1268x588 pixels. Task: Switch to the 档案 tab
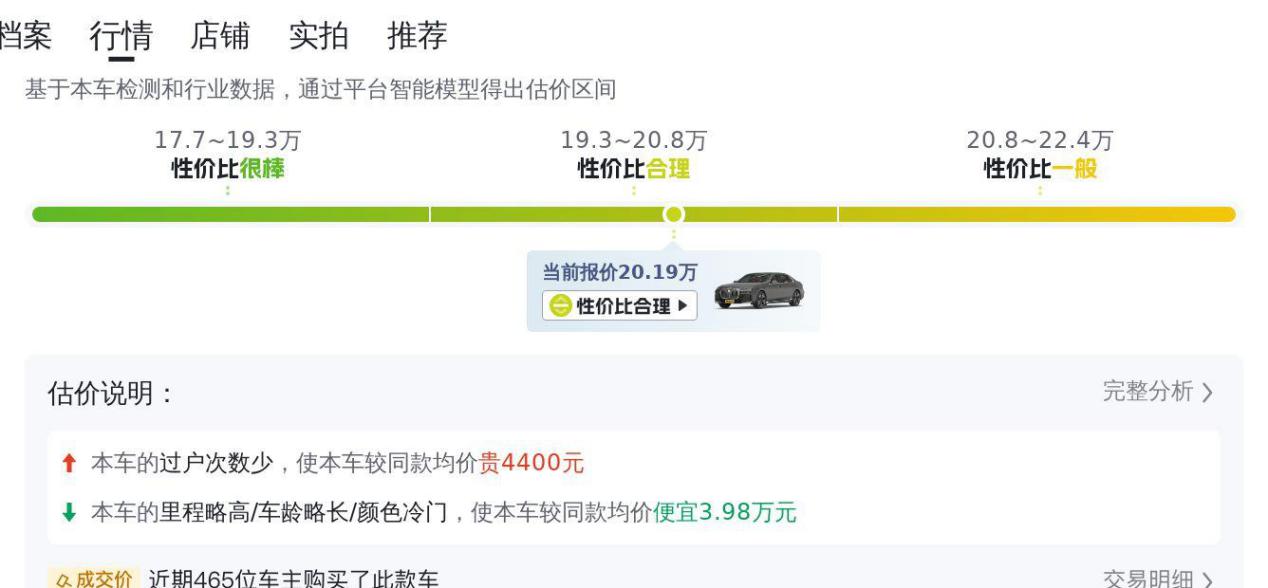tap(25, 36)
